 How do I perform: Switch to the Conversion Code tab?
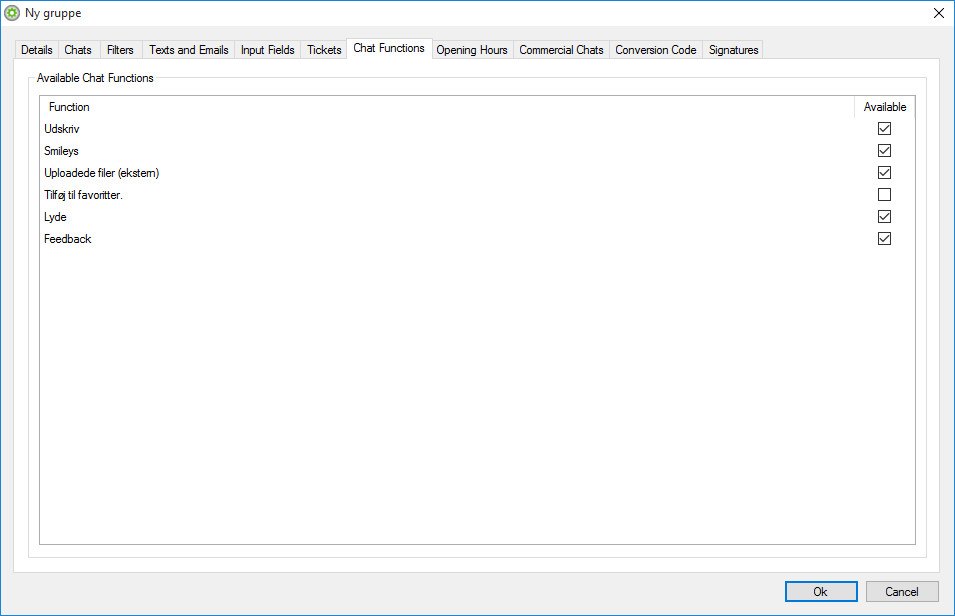pos(656,50)
